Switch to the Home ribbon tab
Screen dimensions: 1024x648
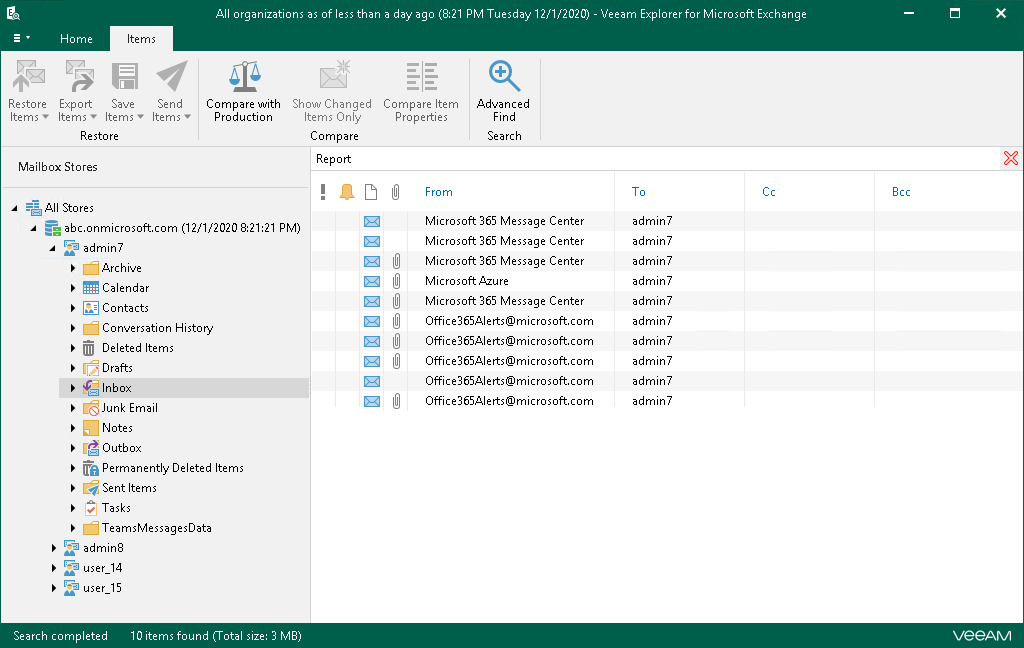(76, 39)
